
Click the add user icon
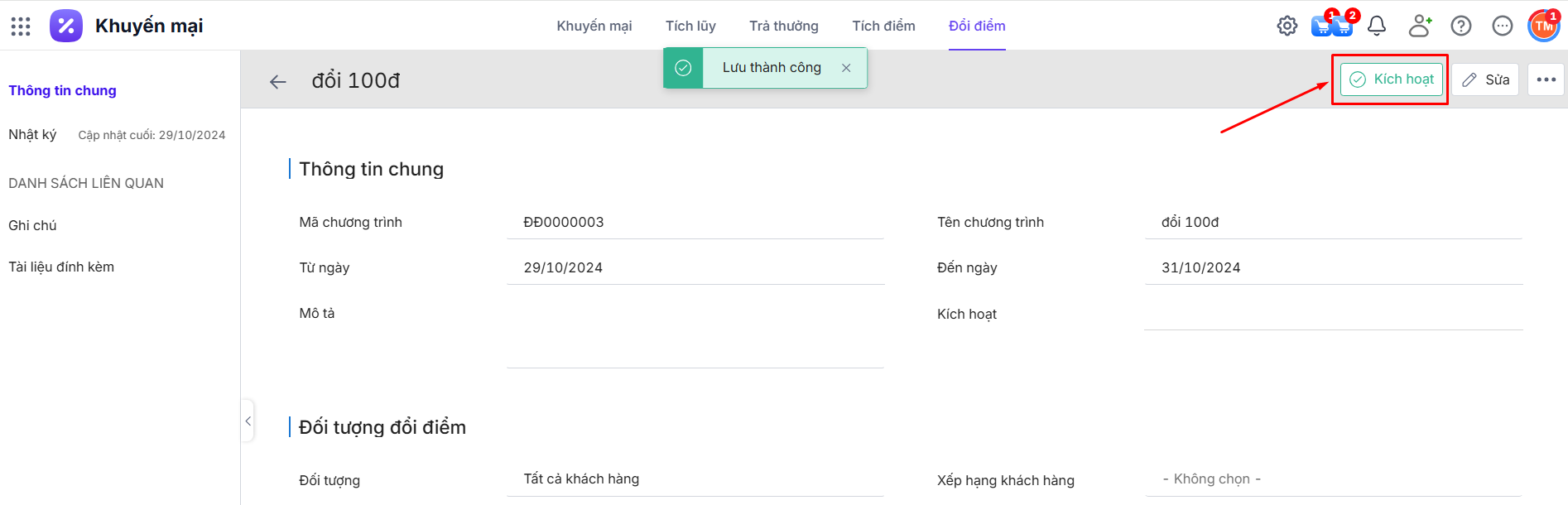click(1420, 26)
